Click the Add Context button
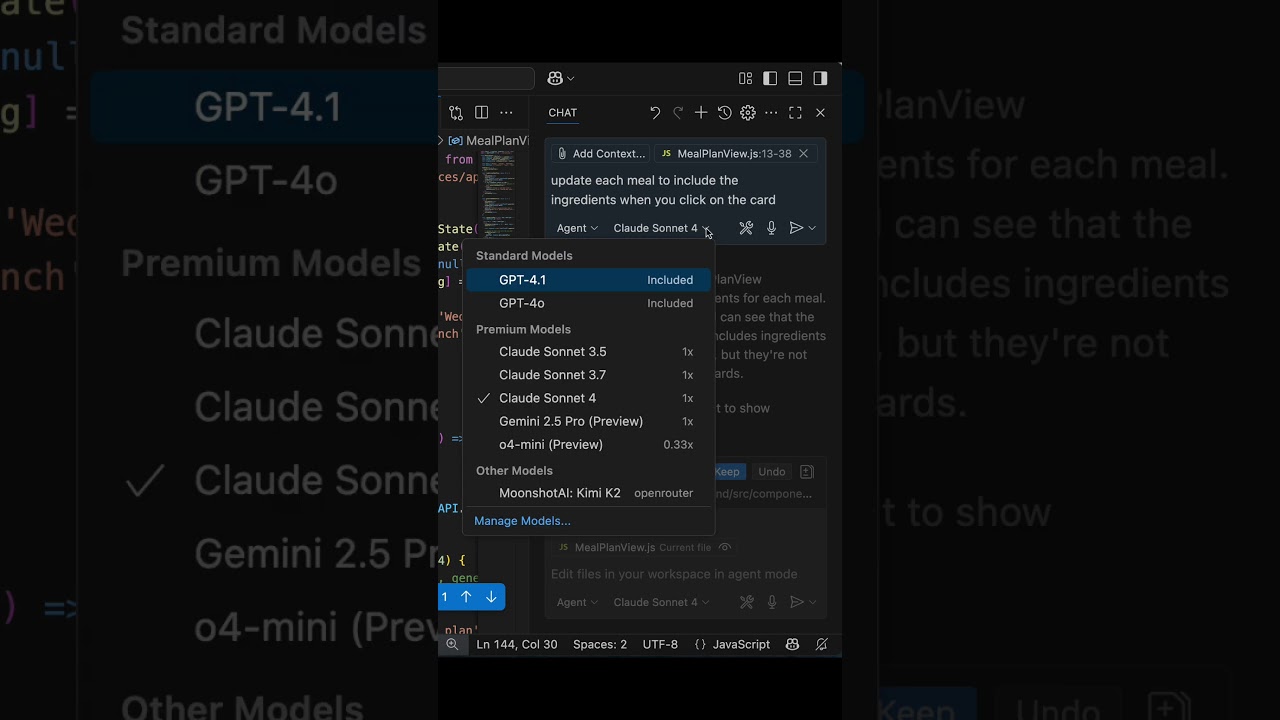Viewport: 1280px width, 720px height. pos(601,153)
